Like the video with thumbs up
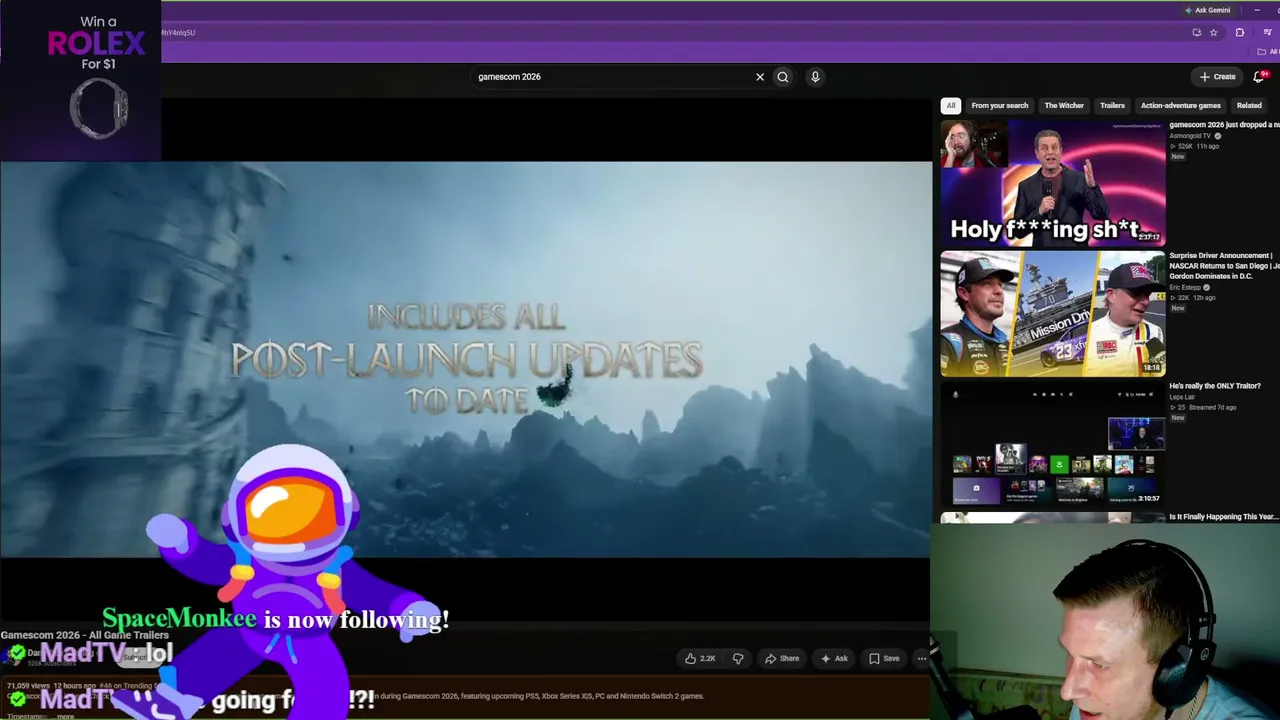The image size is (1280, 720). pos(700,658)
